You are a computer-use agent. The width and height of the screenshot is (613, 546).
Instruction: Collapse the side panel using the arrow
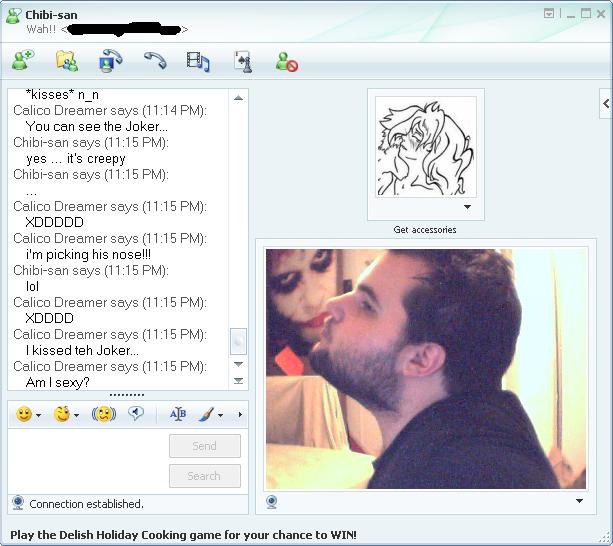[606, 103]
